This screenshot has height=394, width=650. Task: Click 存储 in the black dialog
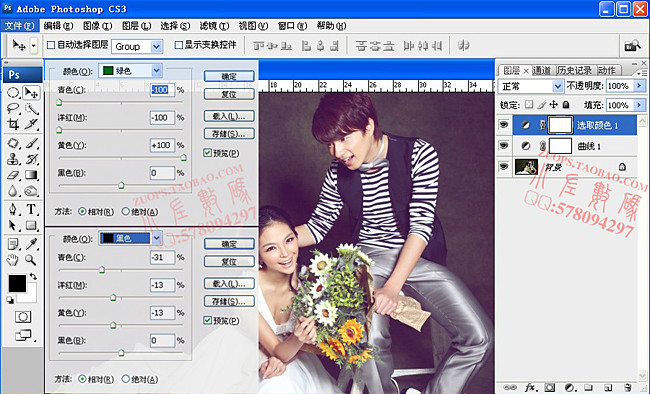click(x=229, y=302)
